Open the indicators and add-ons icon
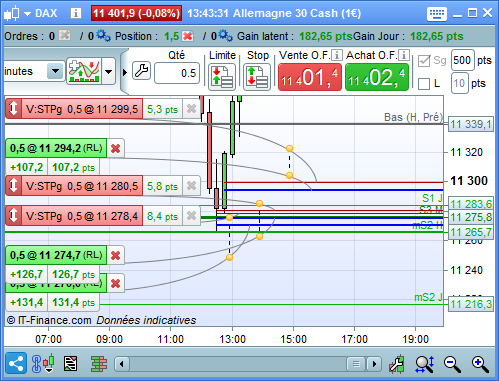The image size is (499, 381). (84, 71)
